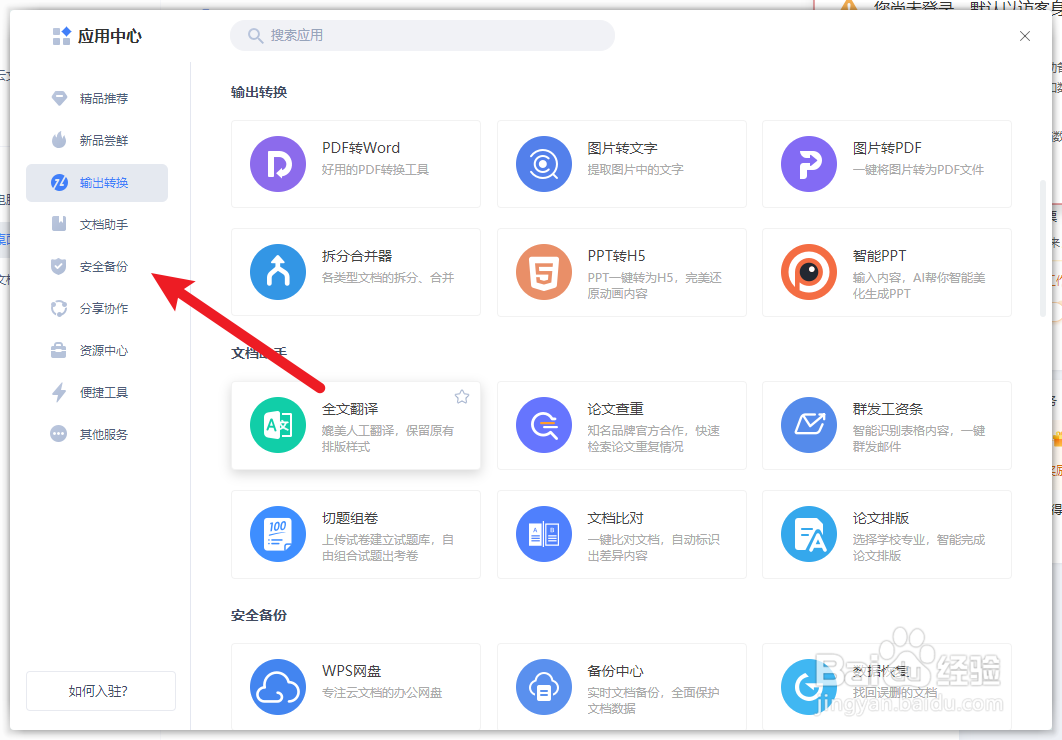Click the 便捷工具 lightning icon
1062x740 pixels.
[60, 392]
